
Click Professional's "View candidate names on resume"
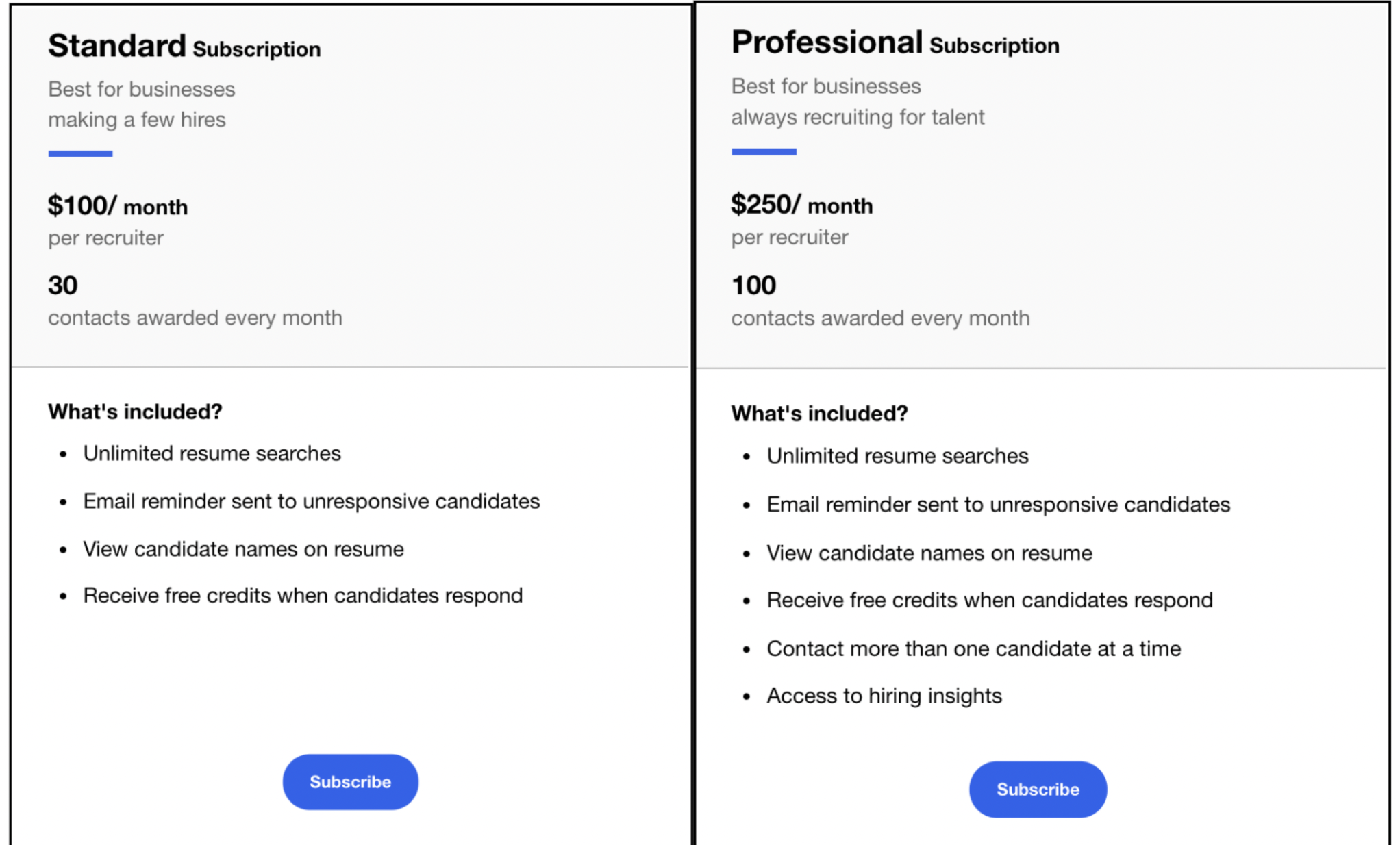point(929,553)
